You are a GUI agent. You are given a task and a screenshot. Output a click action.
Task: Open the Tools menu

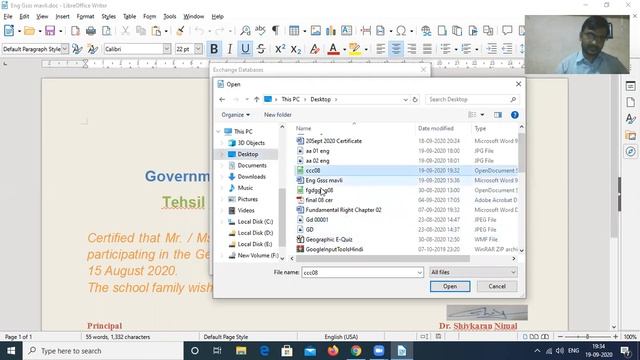point(169,16)
